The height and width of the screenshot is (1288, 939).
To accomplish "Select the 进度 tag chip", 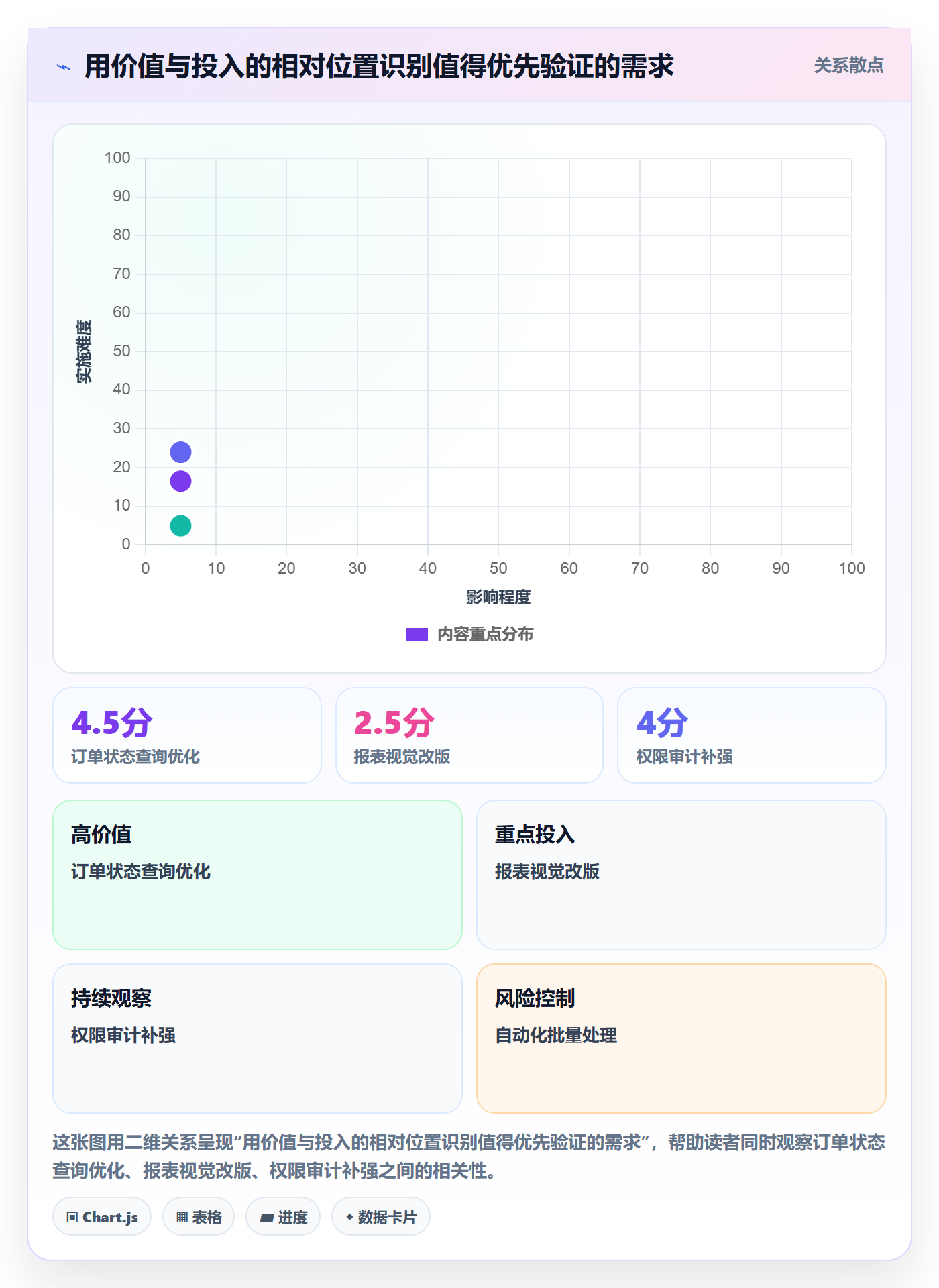I will point(283,1216).
